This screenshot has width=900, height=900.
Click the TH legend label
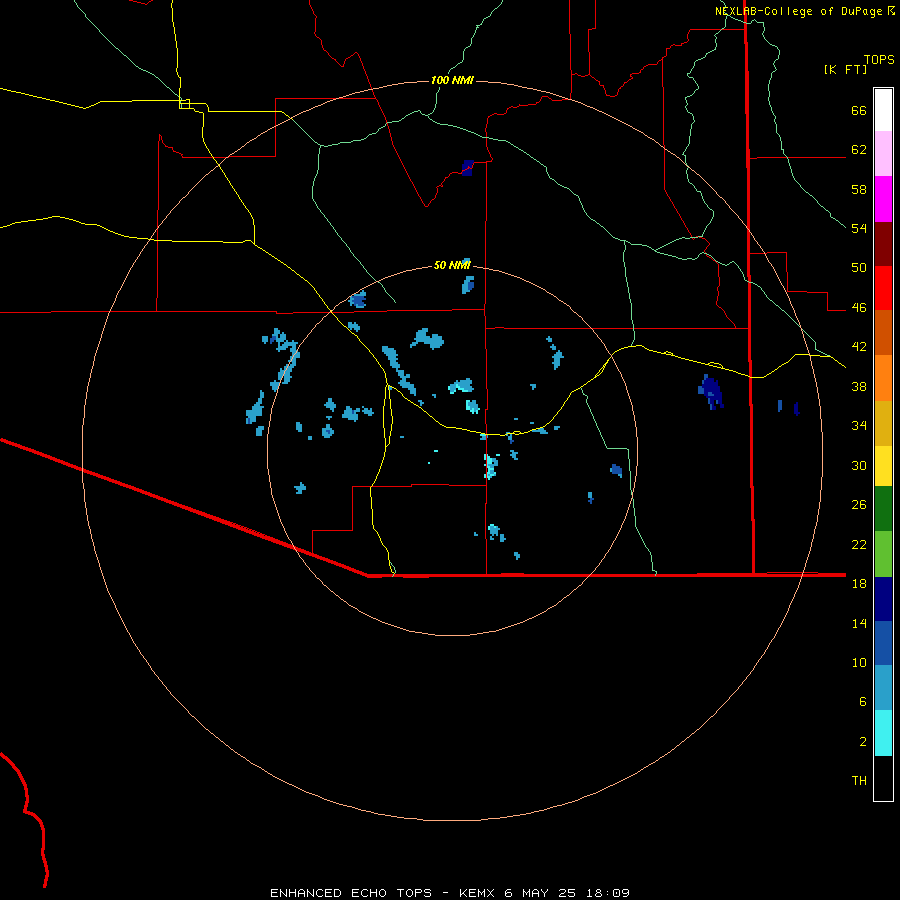click(x=859, y=781)
